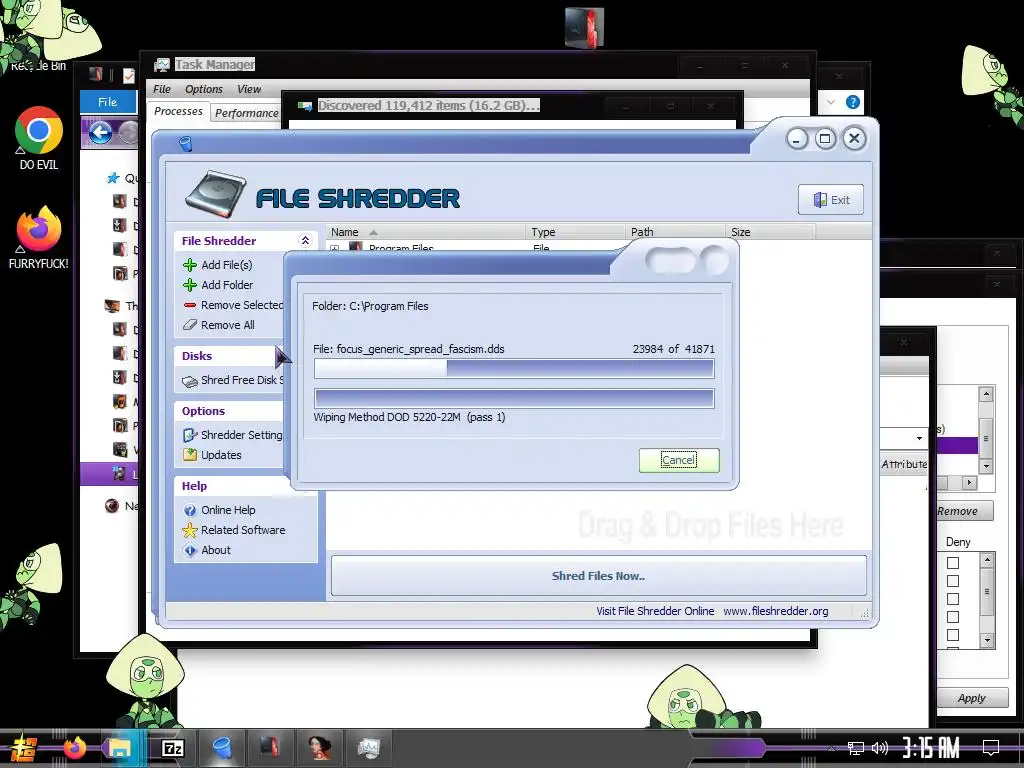Image resolution: width=1024 pixels, height=768 pixels.
Task: Open the Firefox 'FURRYFUCK!' desktop shortcut
Action: 39,238
